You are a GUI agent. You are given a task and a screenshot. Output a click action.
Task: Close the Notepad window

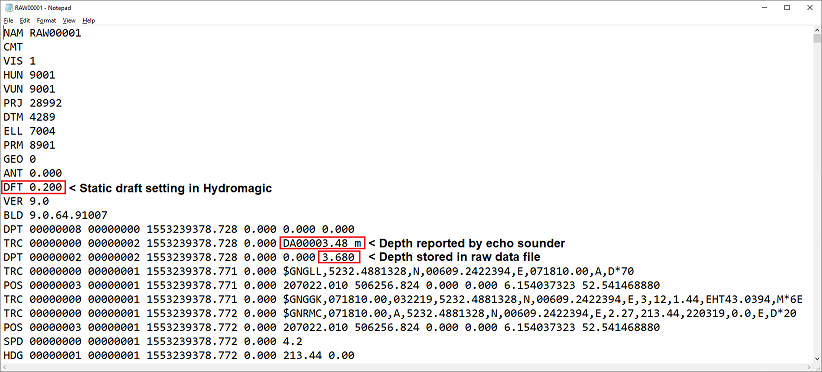810,7
